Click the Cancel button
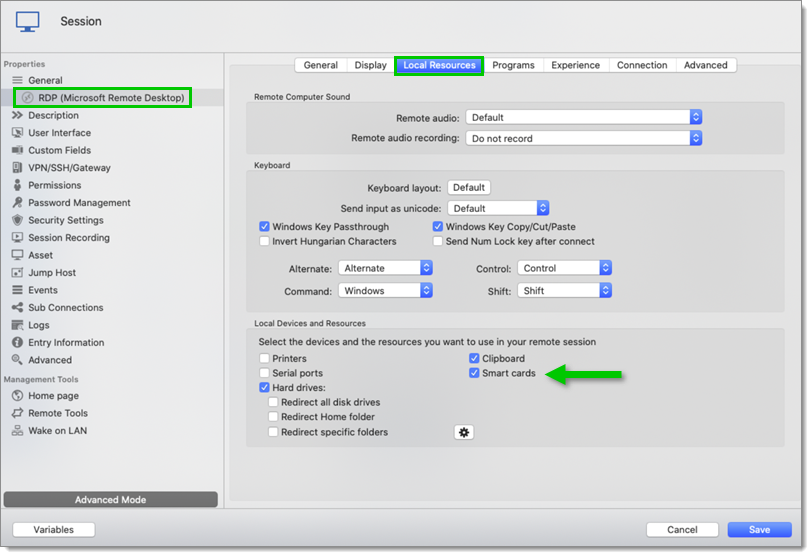The height and width of the screenshot is (557, 812). [x=682, y=530]
